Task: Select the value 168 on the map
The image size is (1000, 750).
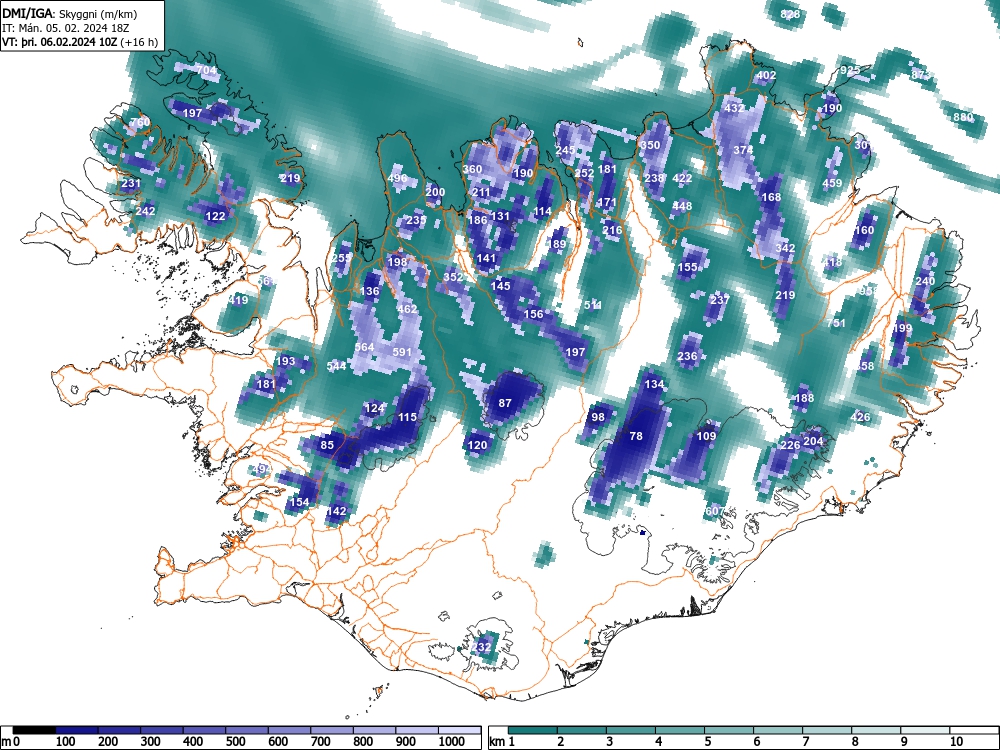Action: [771, 197]
